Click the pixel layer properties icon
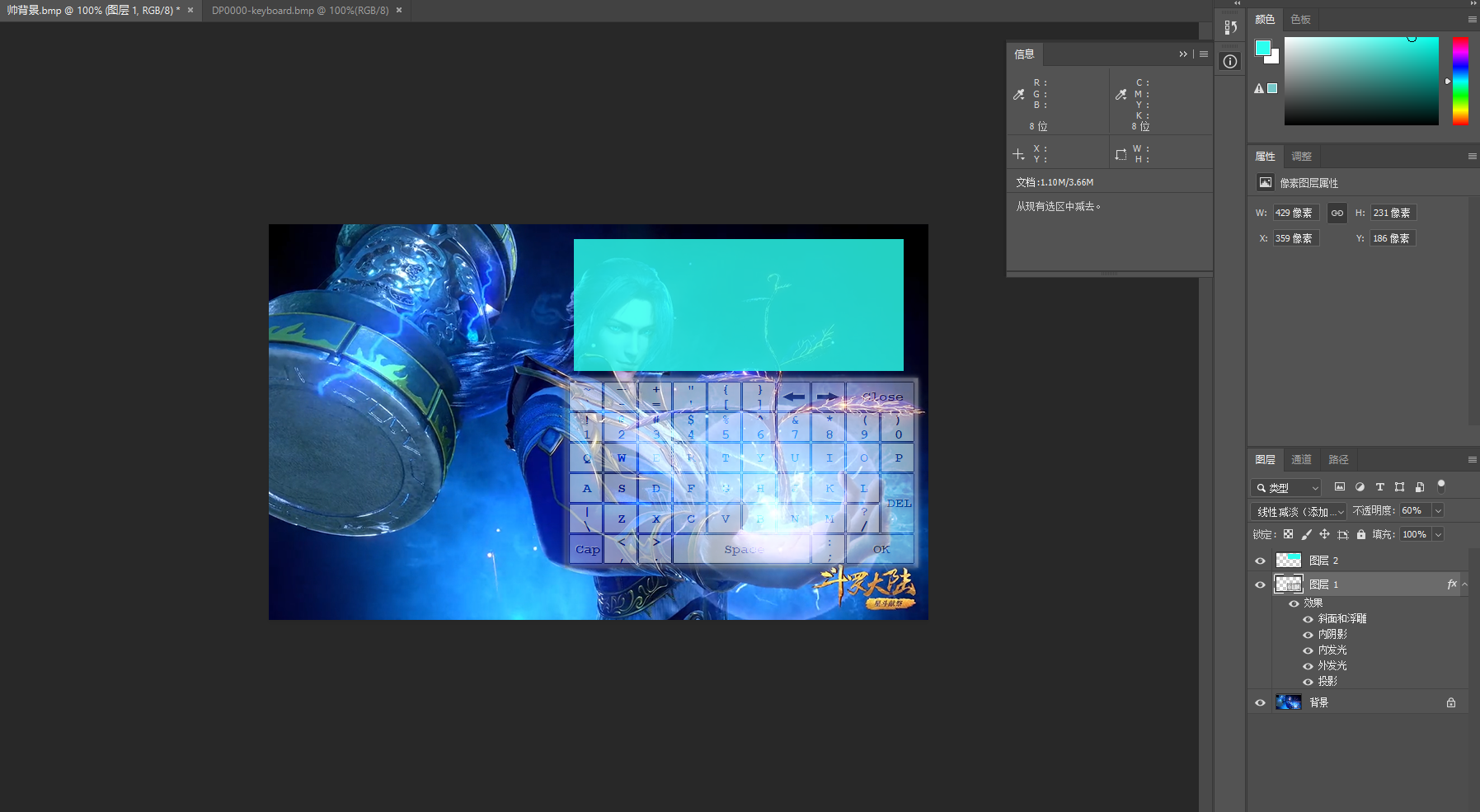This screenshot has height=812, width=1480. point(1266,182)
